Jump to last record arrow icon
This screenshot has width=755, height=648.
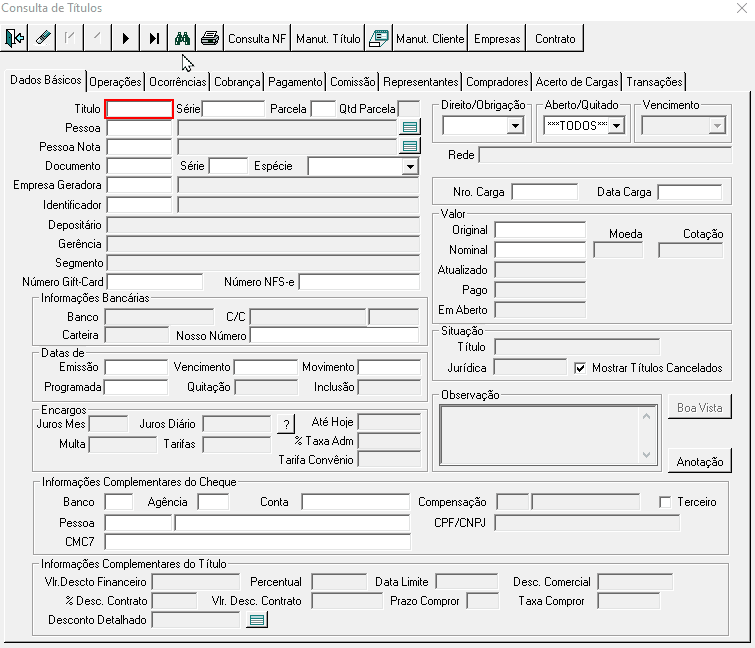point(154,38)
